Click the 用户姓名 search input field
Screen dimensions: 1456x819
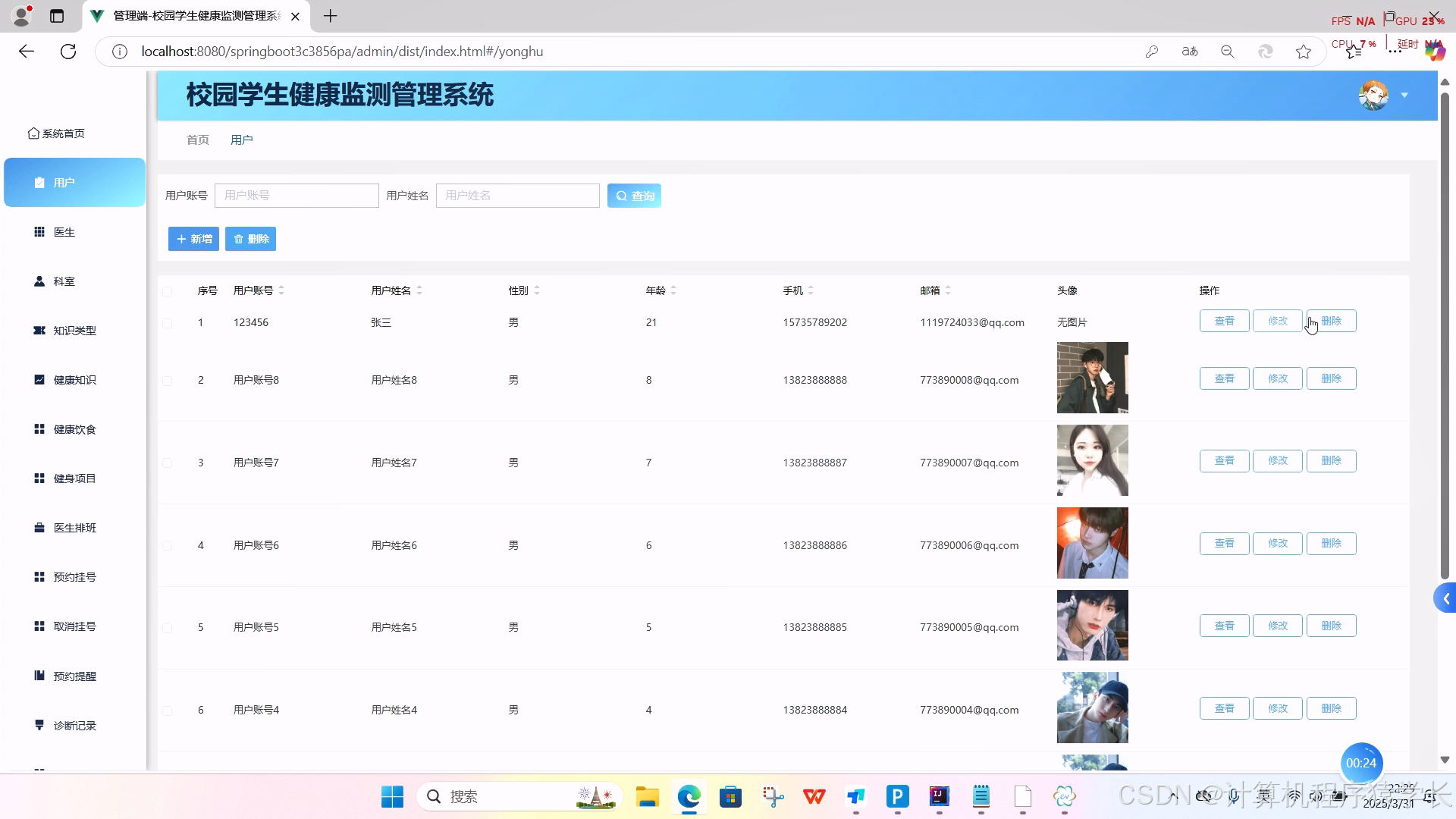[x=518, y=195]
